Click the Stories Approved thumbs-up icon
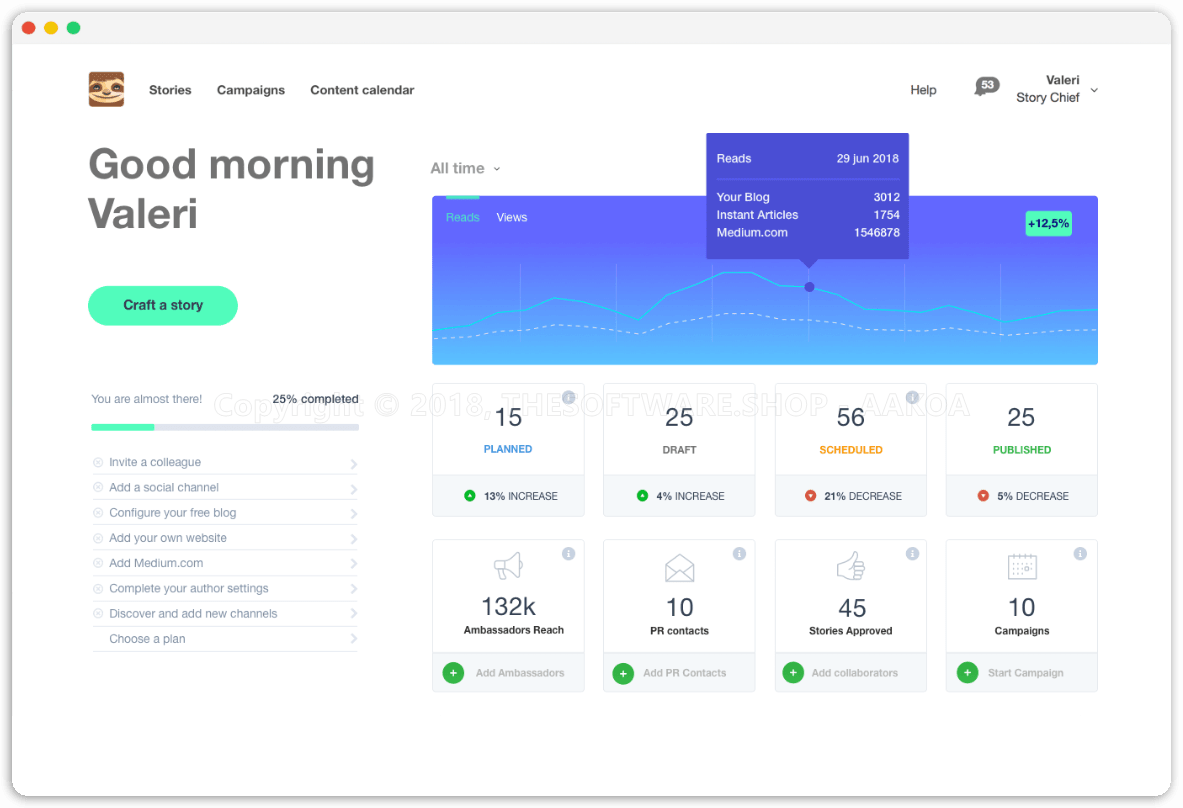1183x808 pixels. (850, 567)
